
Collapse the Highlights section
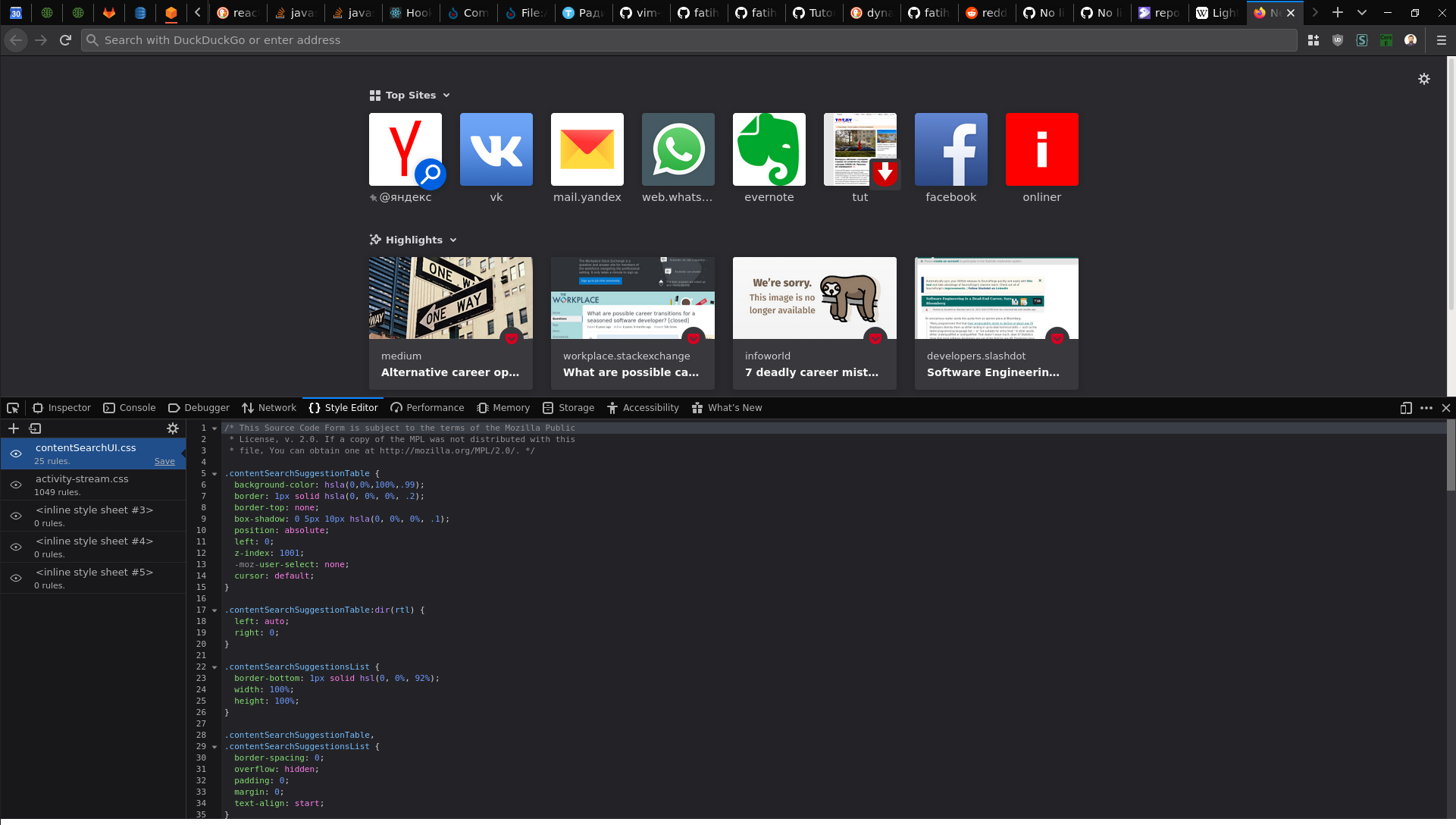(453, 240)
